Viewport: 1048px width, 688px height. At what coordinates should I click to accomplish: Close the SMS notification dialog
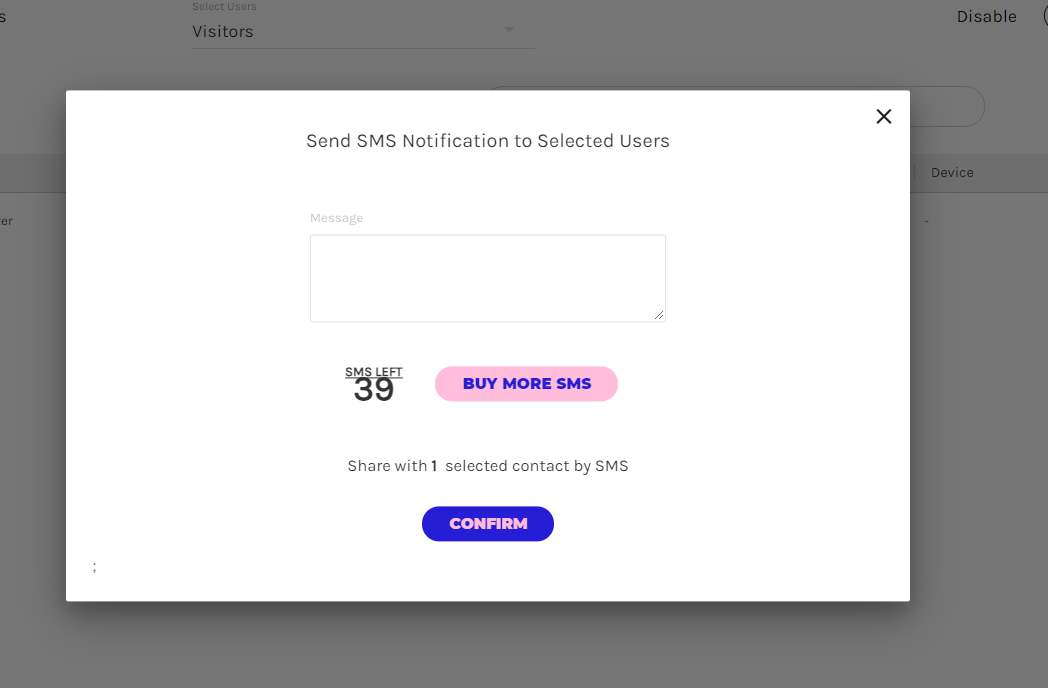tap(883, 117)
